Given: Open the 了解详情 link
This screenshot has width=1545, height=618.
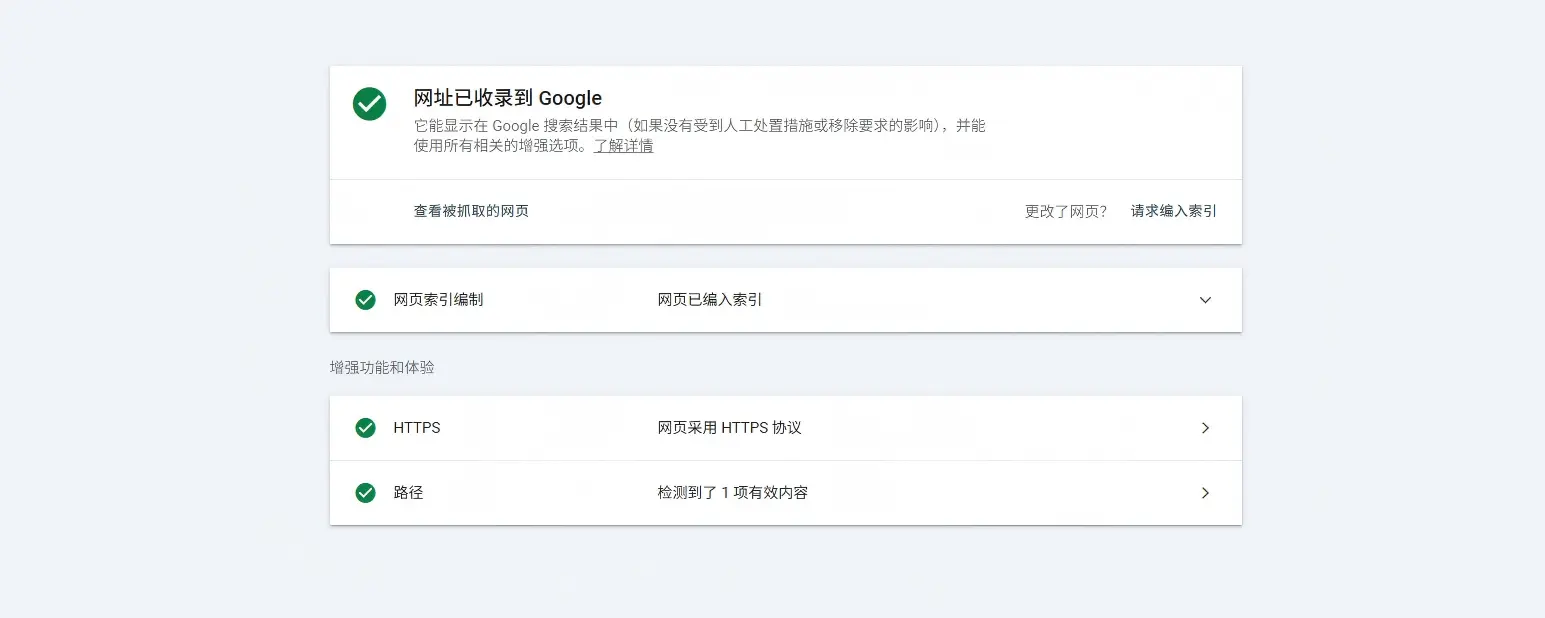Looking at the screenshot, I should tap(623, 146).
